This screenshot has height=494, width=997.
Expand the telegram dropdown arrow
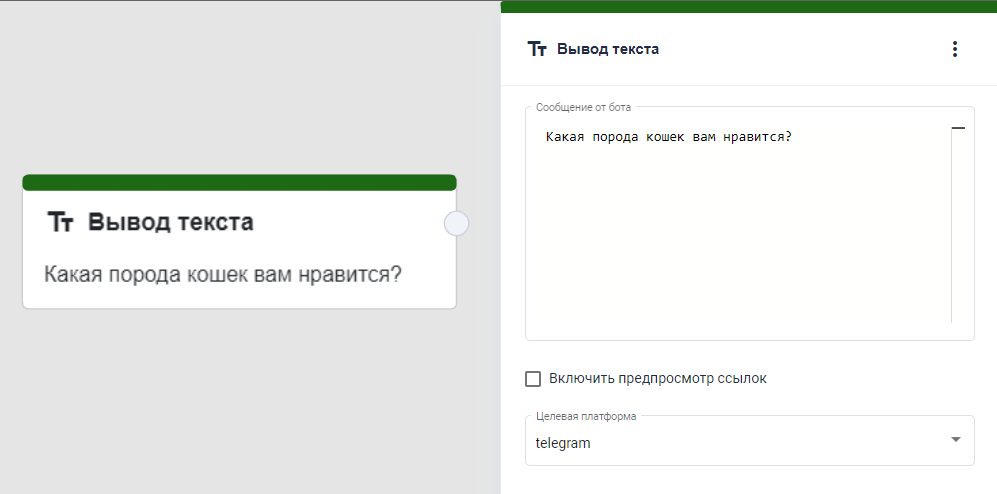[955, 440]
